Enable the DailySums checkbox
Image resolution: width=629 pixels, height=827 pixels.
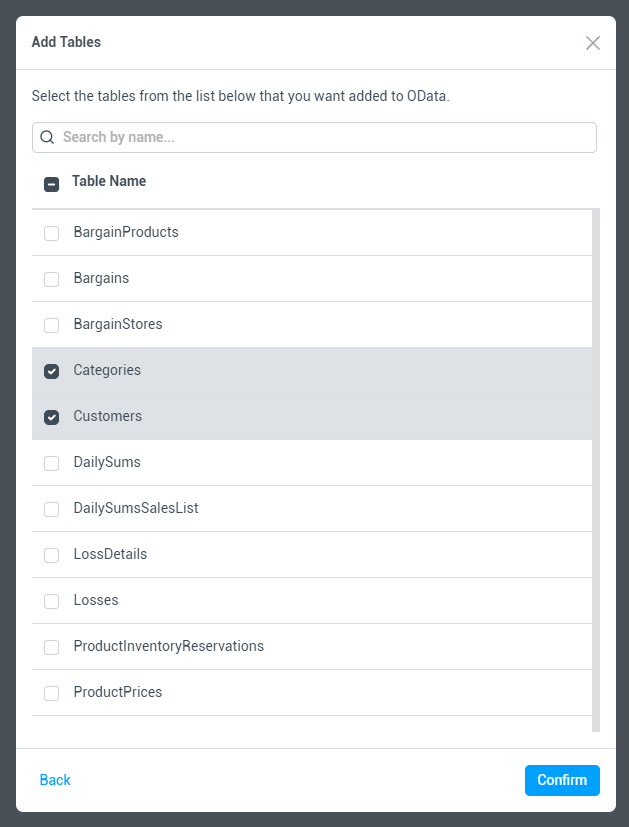[52, 464]
